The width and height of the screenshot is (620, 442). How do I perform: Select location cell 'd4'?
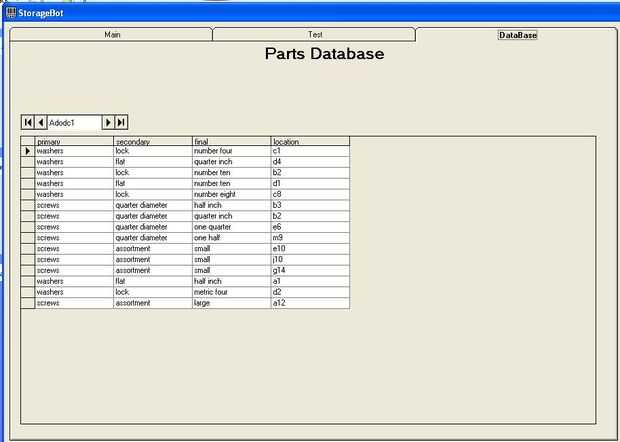pyautogui.click(x=310, y=162)
